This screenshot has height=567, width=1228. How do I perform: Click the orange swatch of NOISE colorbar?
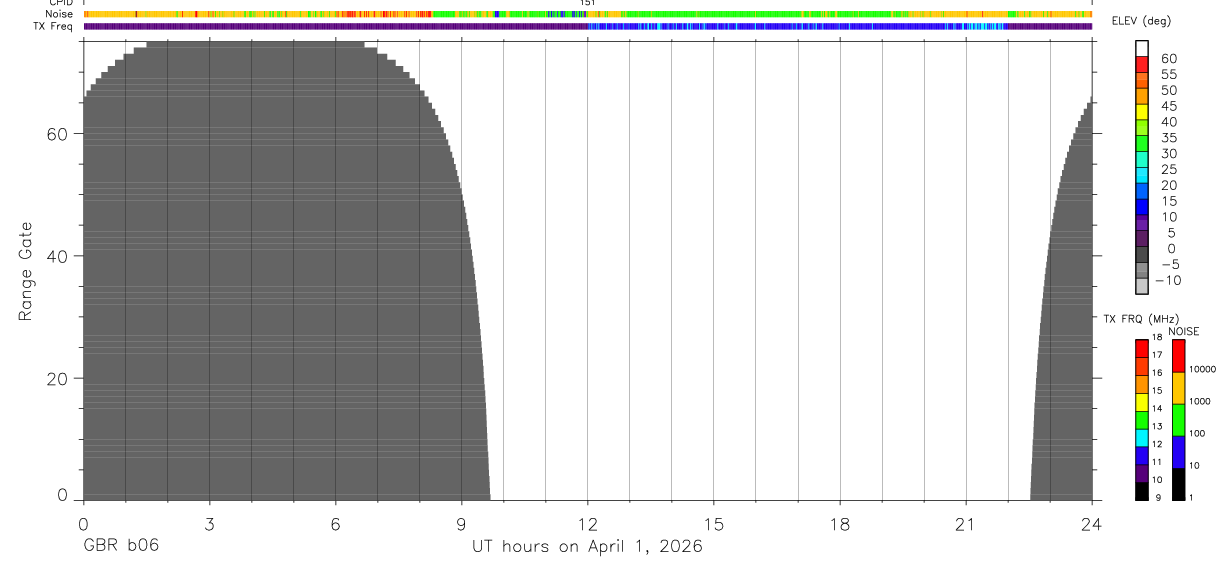(1178, 388)
